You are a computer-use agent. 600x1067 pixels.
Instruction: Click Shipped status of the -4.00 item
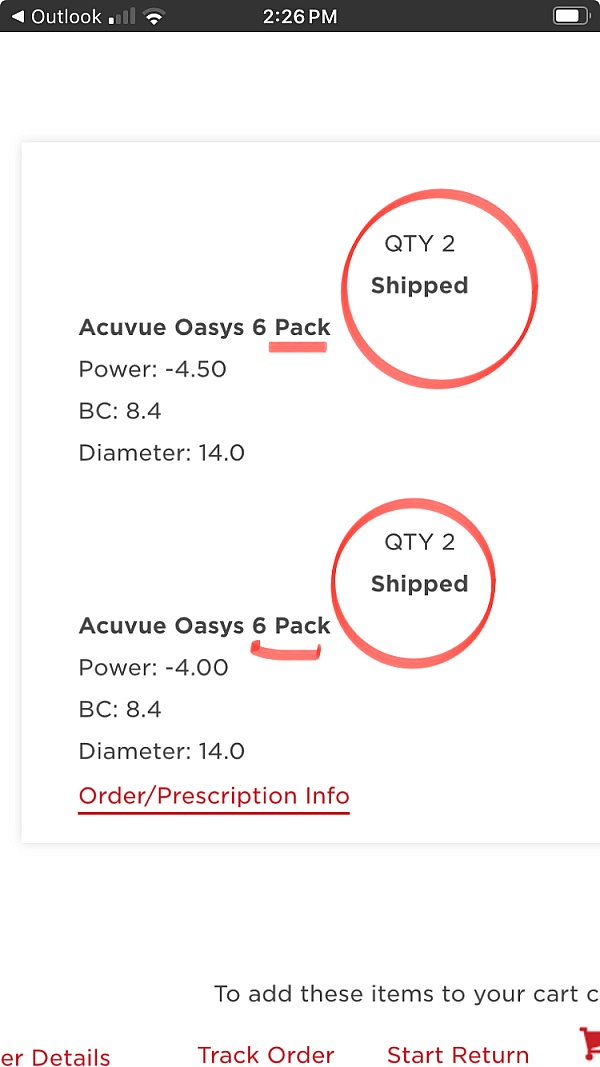420,585
